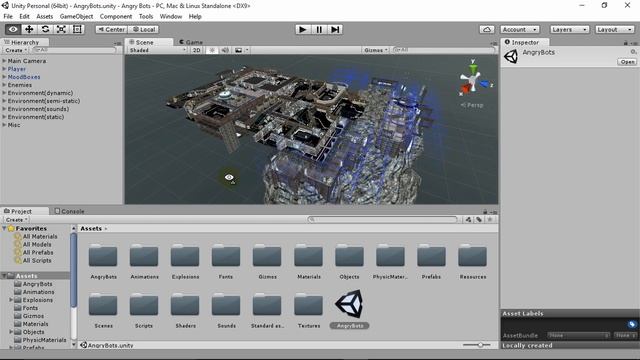Switch to the Game tab
Viewport: 640px width, 360px height.
[x=191, y=42]
